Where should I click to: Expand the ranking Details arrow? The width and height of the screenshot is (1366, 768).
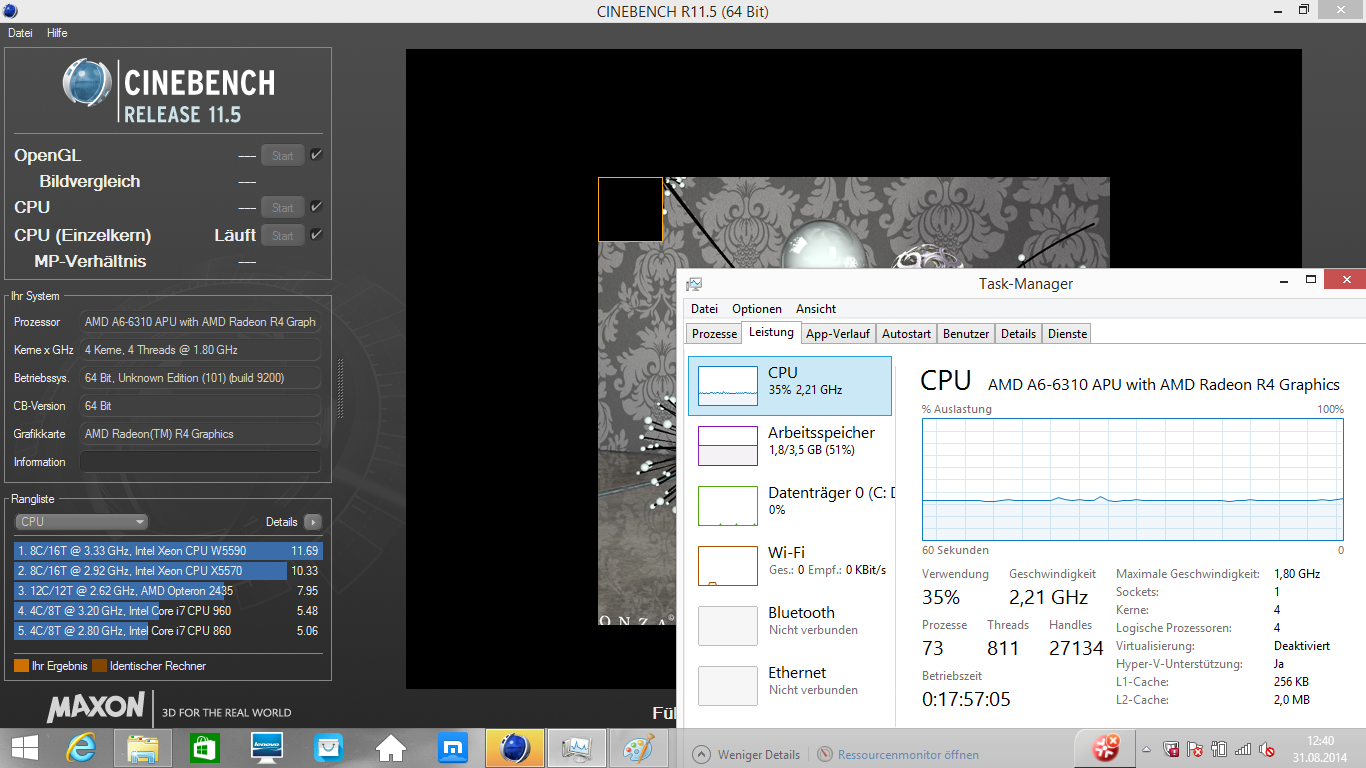coord(313,522)
